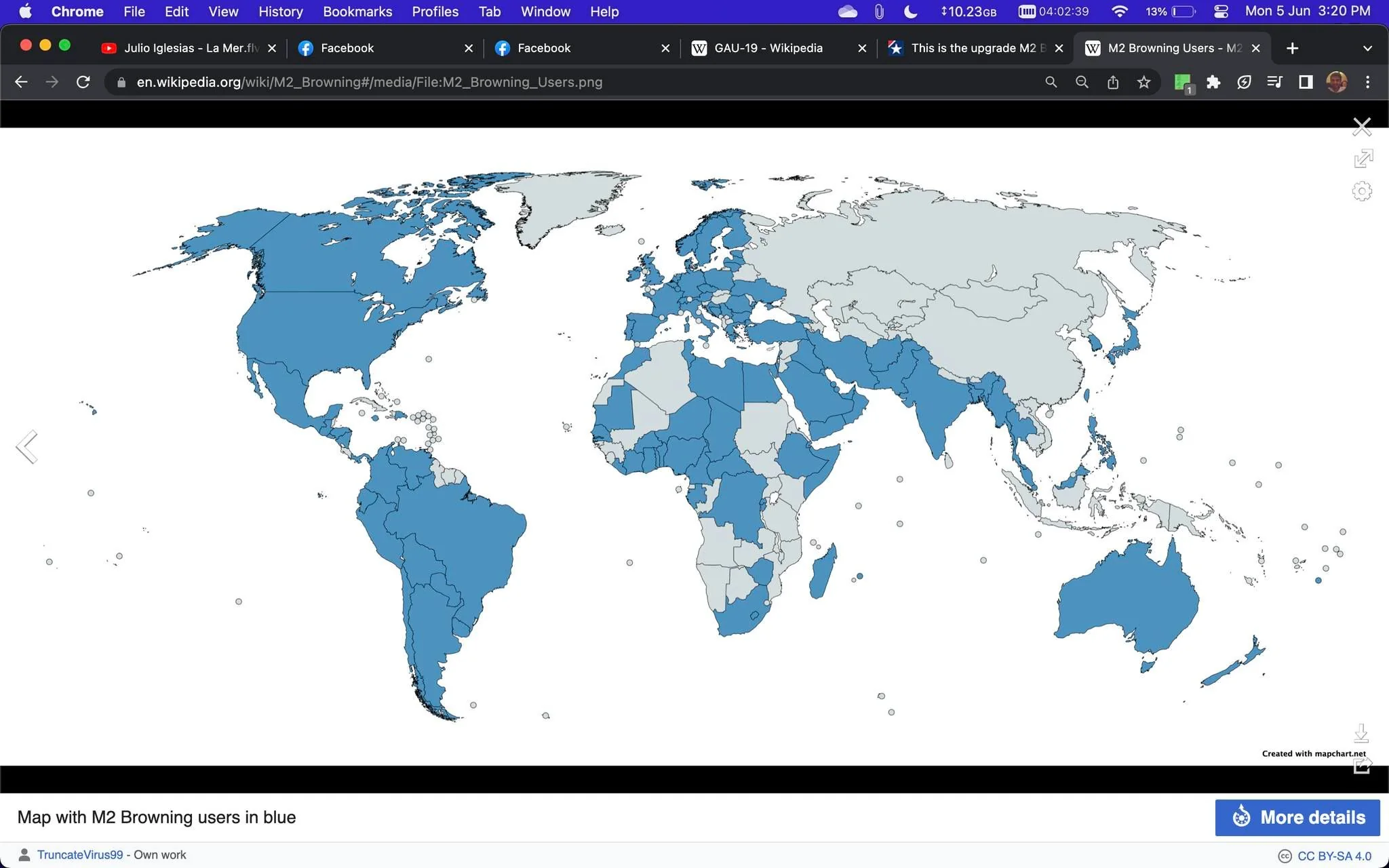Open the Extensions puzzle icon

click(x=1213, y=82)
